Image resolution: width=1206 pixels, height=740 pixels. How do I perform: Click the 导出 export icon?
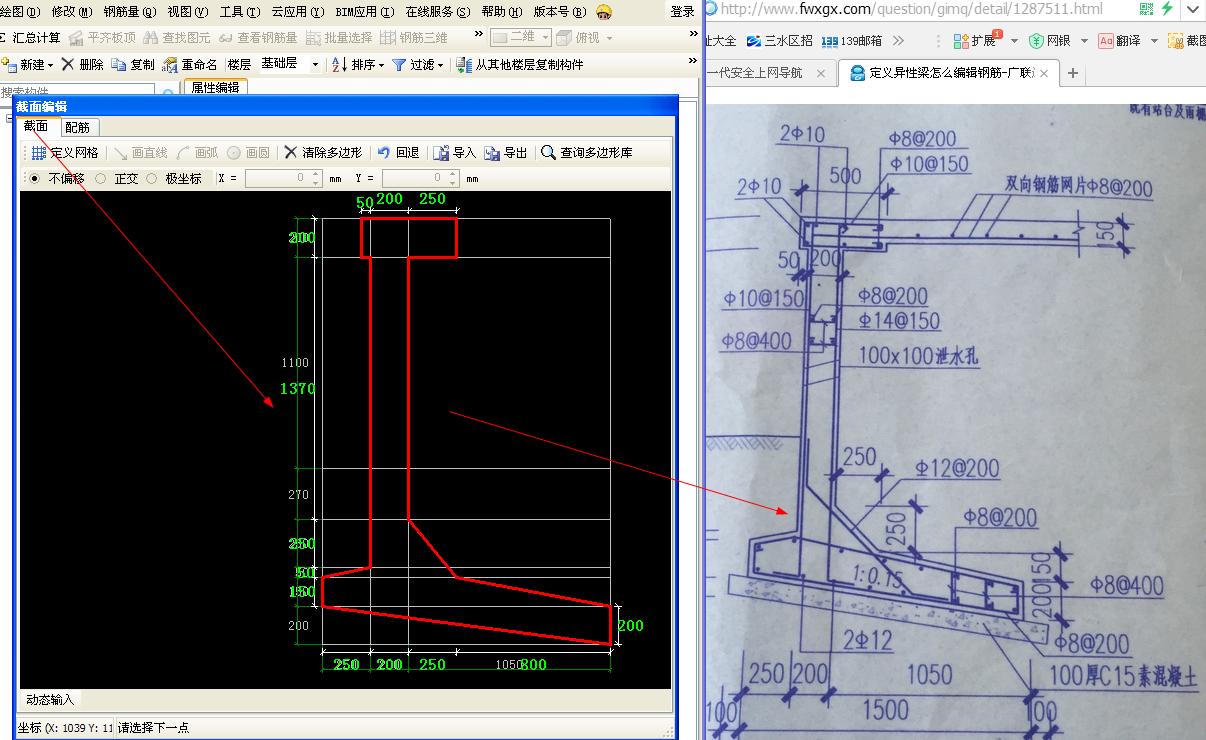click(492, 153)
